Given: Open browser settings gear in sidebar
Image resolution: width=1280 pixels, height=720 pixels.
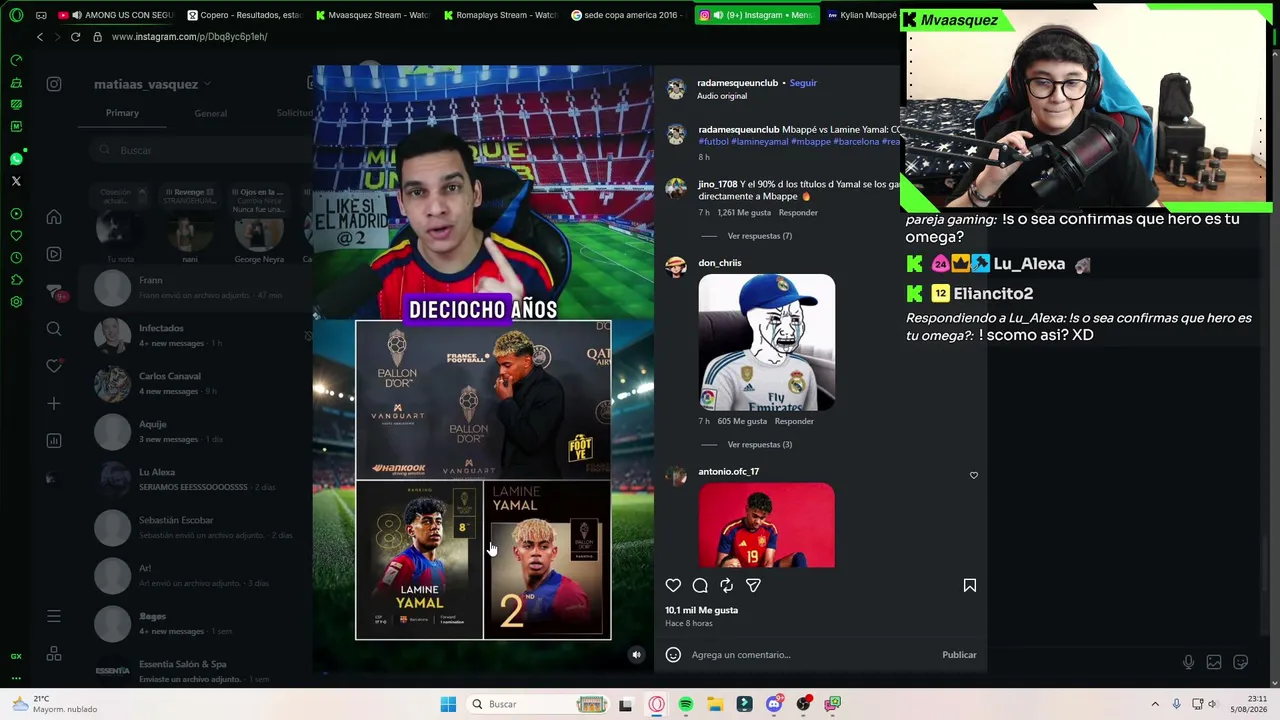Looking at the screenshot, I should [x=16, y=302].
